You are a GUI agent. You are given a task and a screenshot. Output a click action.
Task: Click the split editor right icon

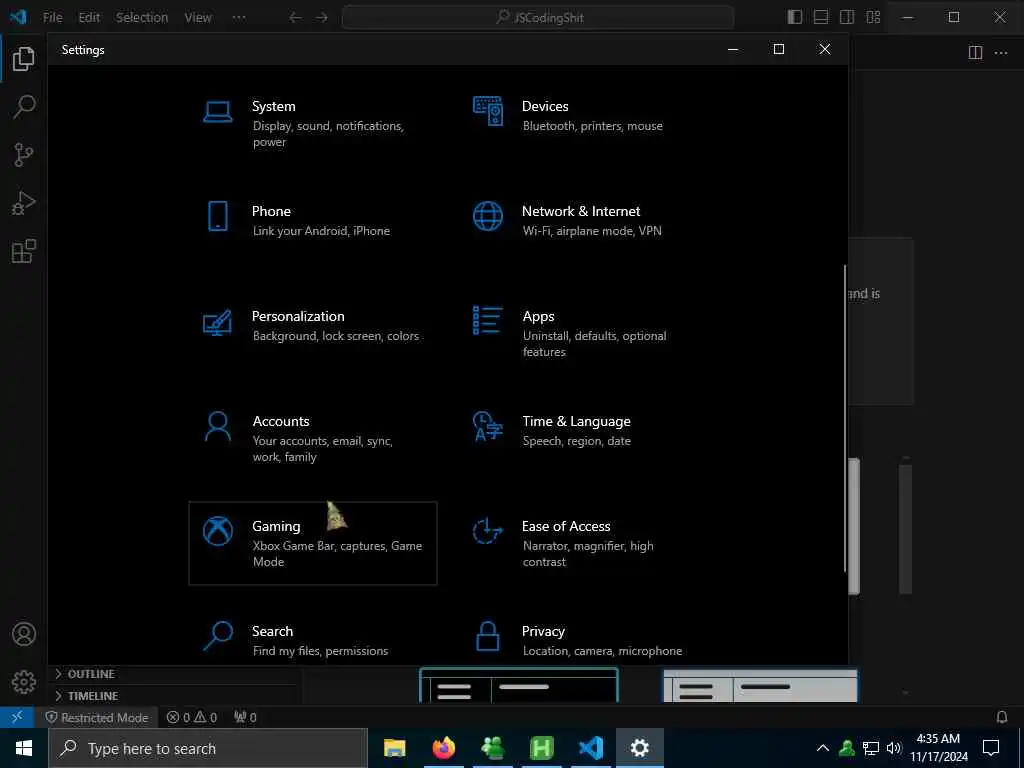[975, 52]
